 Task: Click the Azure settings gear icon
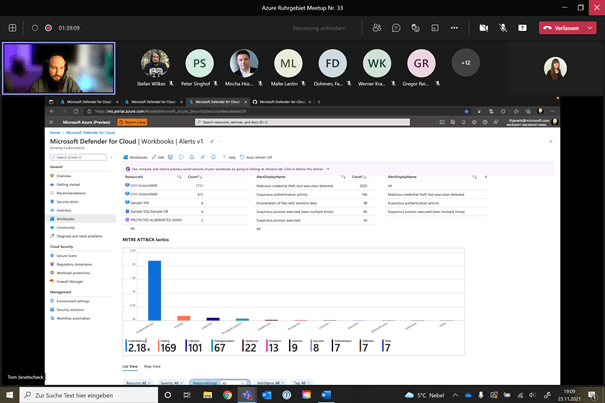coord(474,122)
